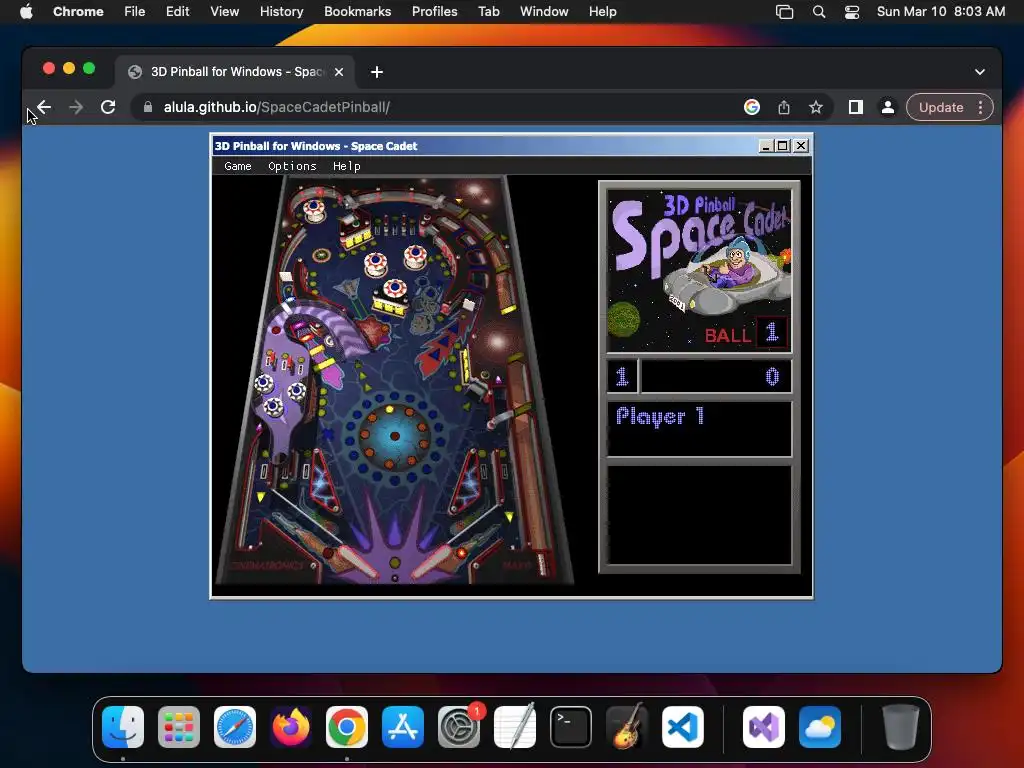Click the date and time clock

(940, 11)
